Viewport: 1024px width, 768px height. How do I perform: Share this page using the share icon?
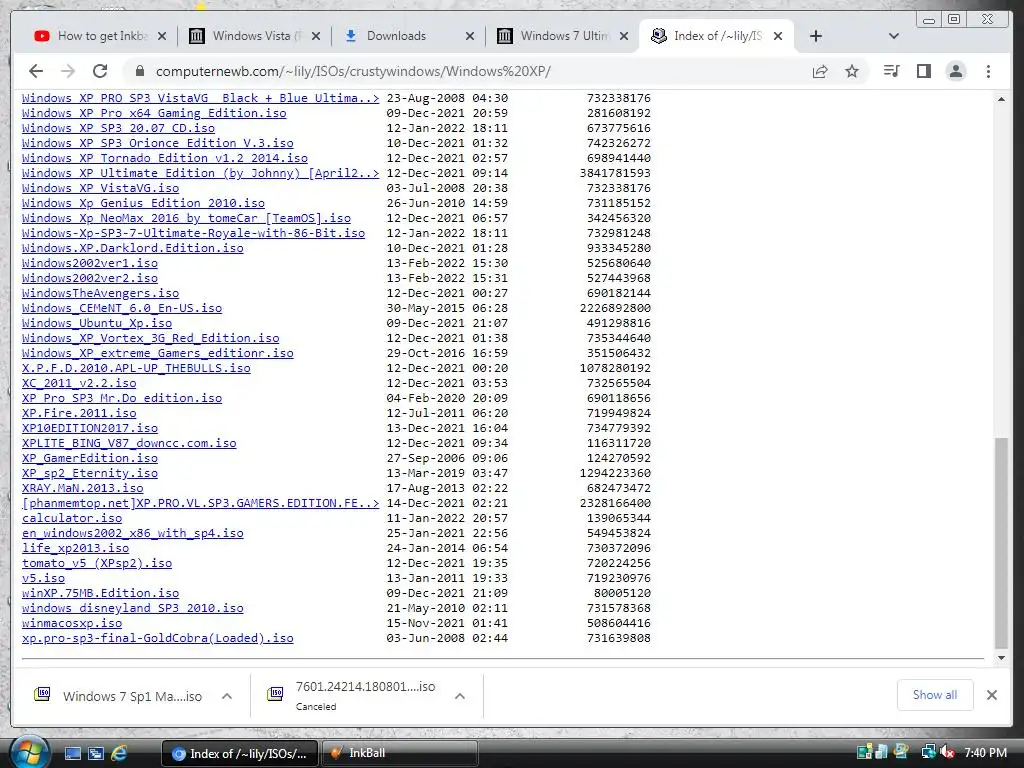tap(820, 71)
